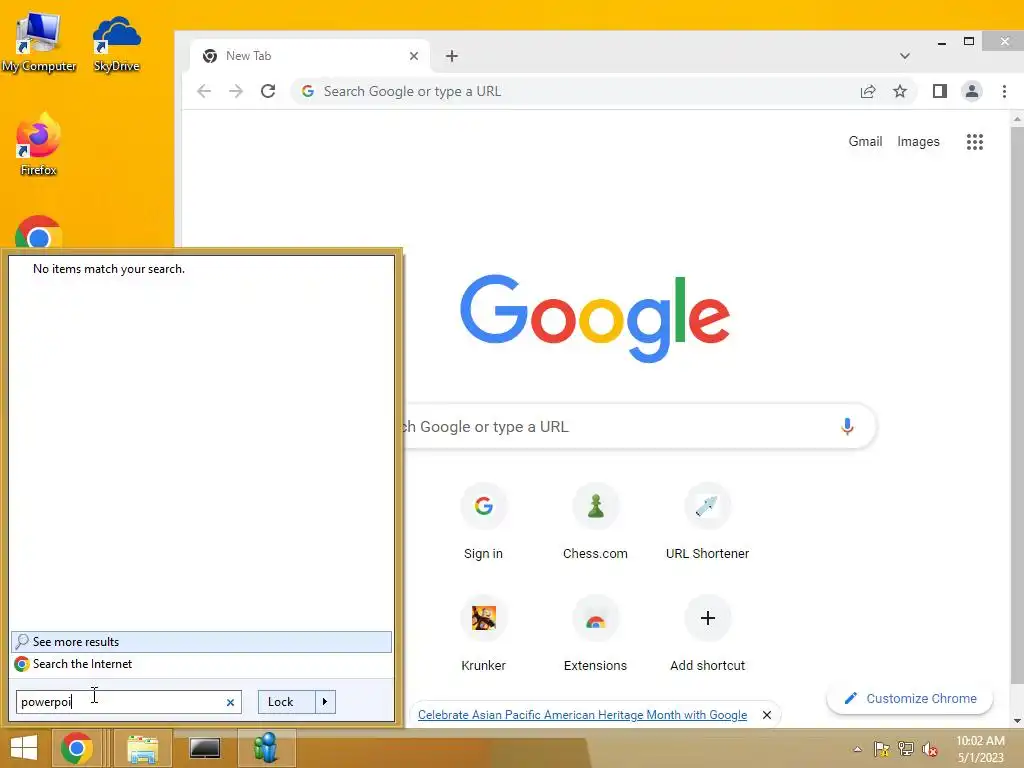Viewport: 1024px width, 768px height.
Task: Click the Images link
Action: (918, 142)
